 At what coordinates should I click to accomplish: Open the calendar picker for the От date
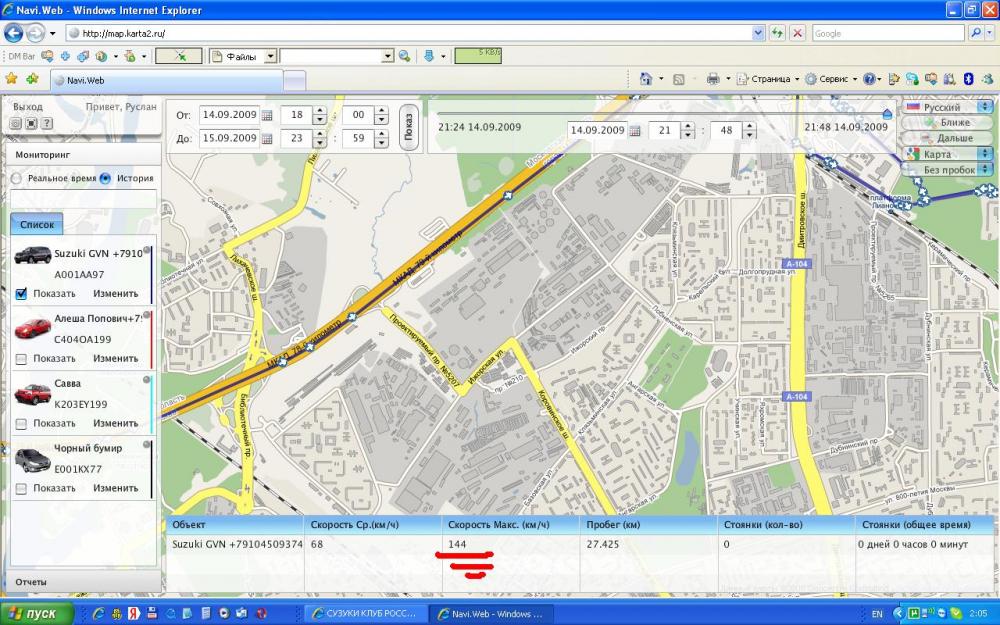267,115
